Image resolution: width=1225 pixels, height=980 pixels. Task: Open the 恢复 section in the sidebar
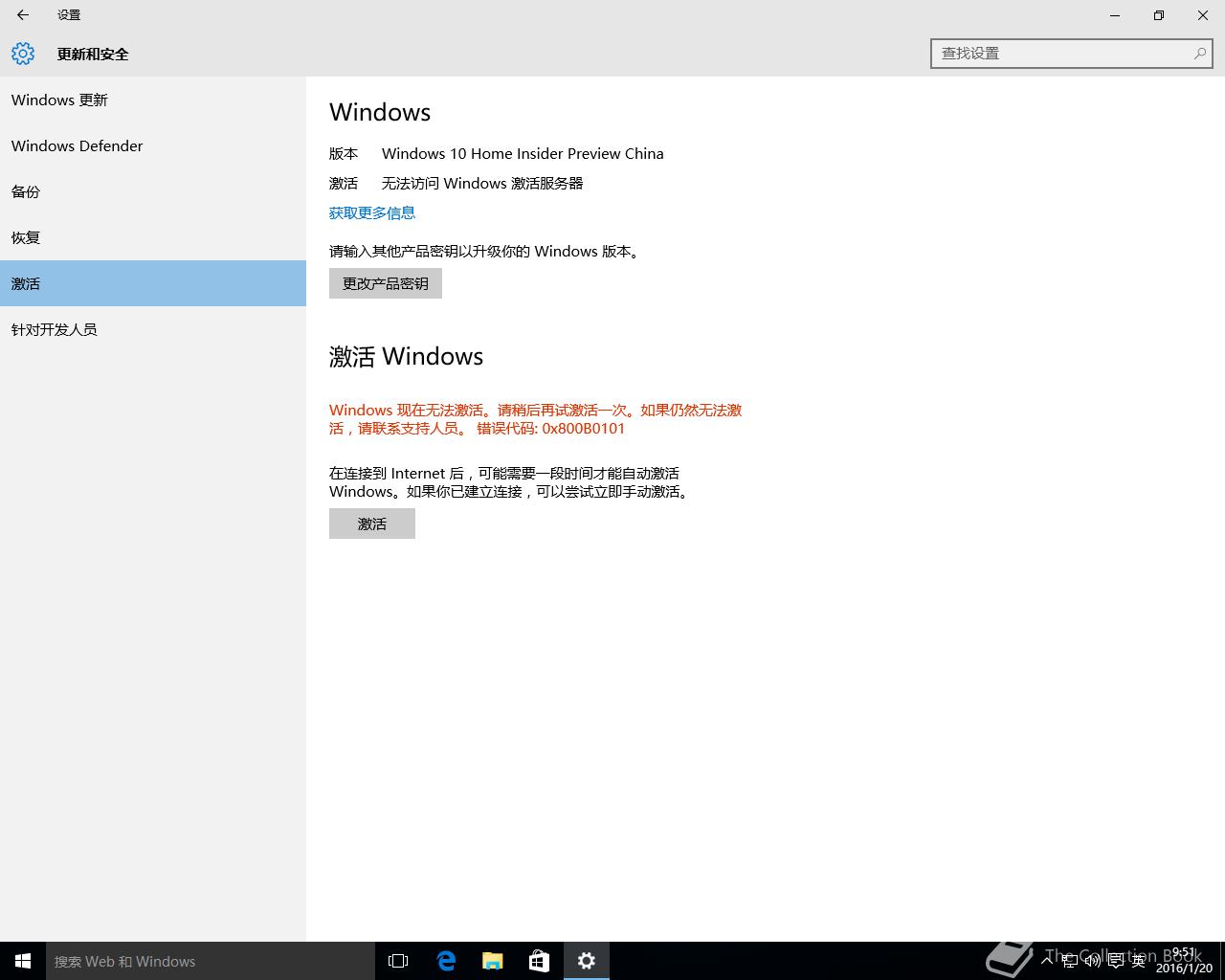[x=153, y=237]
